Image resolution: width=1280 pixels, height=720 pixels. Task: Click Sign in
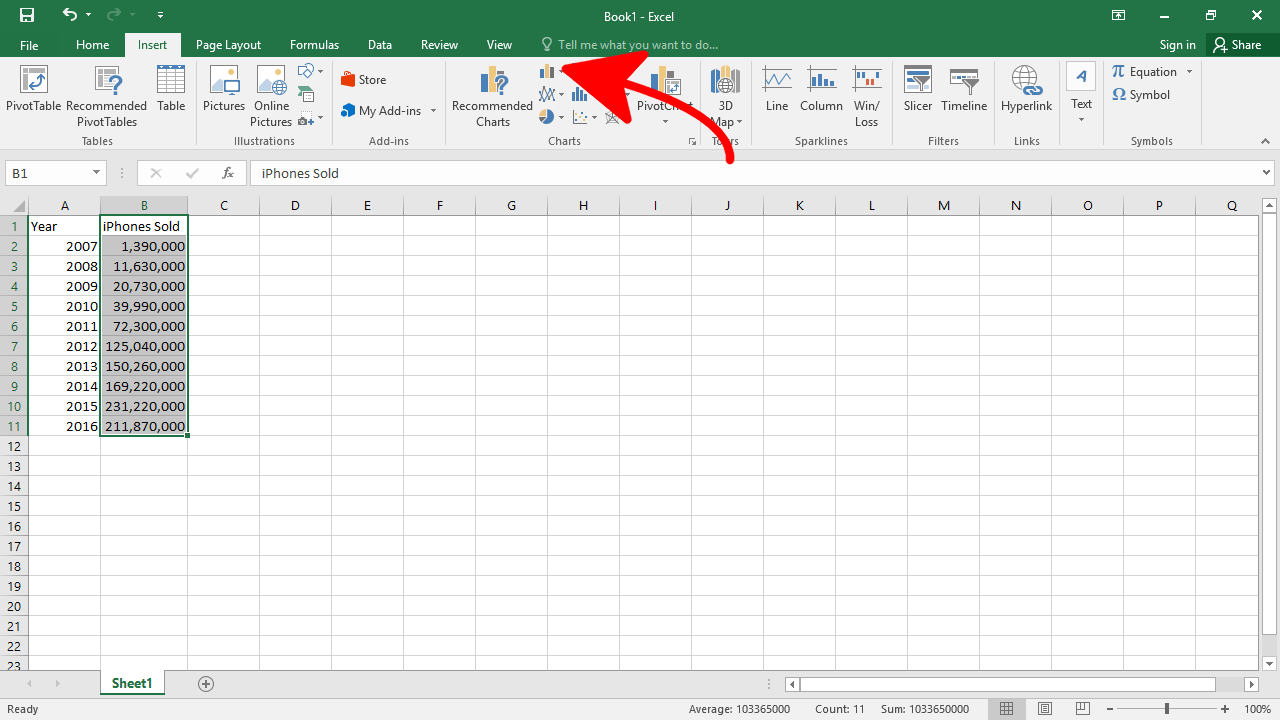click(1177, 45)
